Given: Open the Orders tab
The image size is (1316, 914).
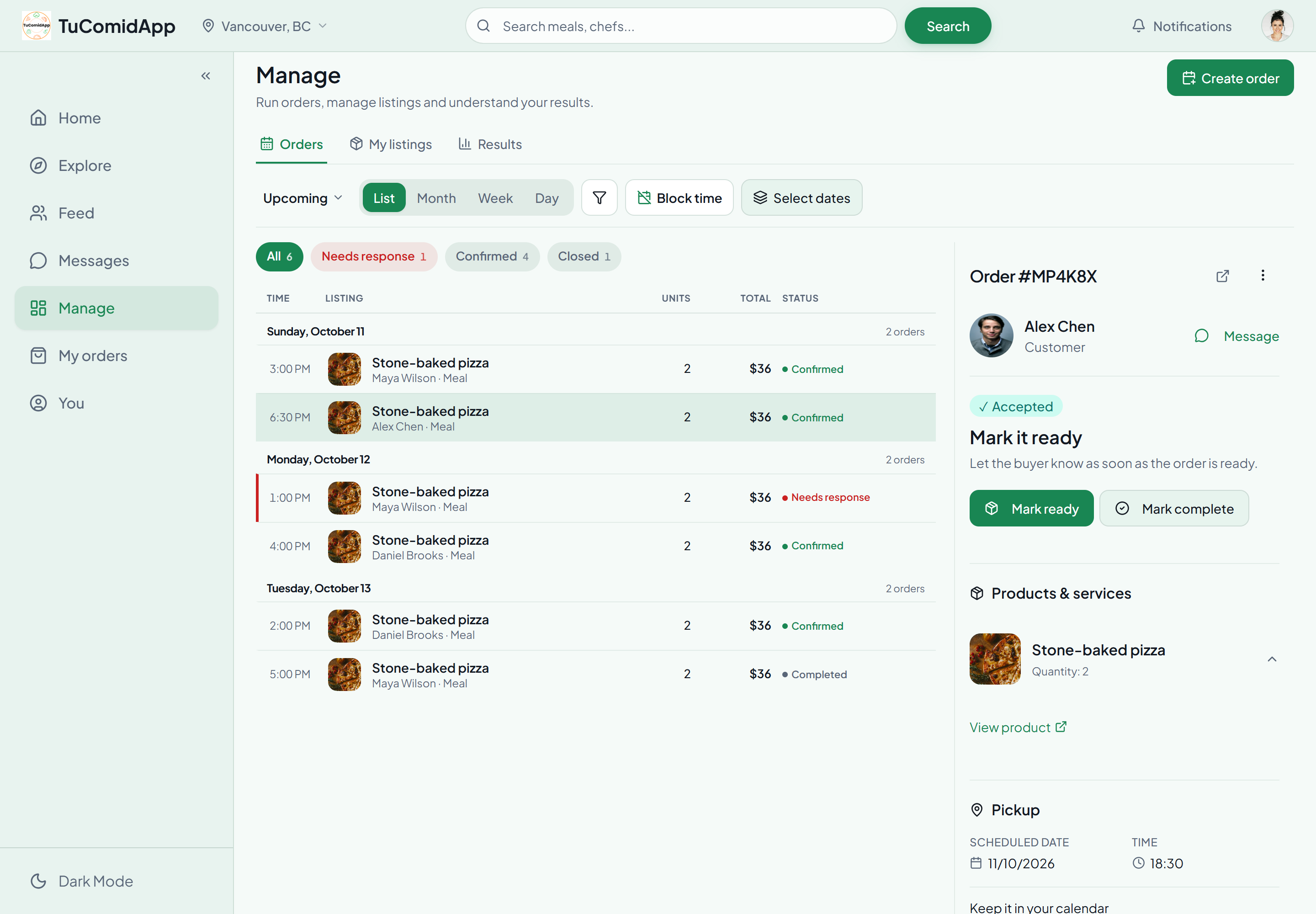Looking at the screenshot, I should point(292,144).
